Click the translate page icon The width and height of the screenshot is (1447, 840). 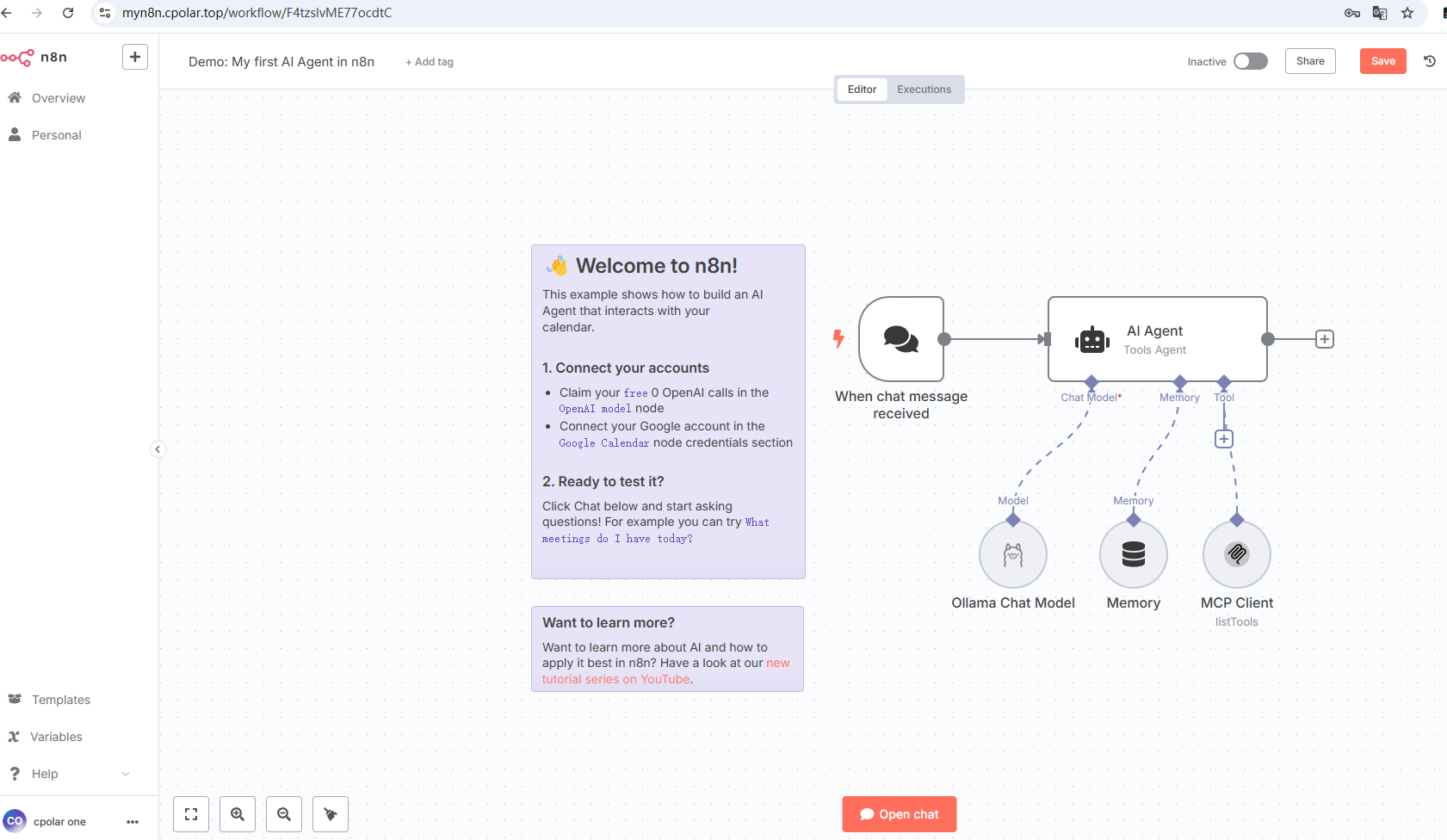tap(1380, 13)
